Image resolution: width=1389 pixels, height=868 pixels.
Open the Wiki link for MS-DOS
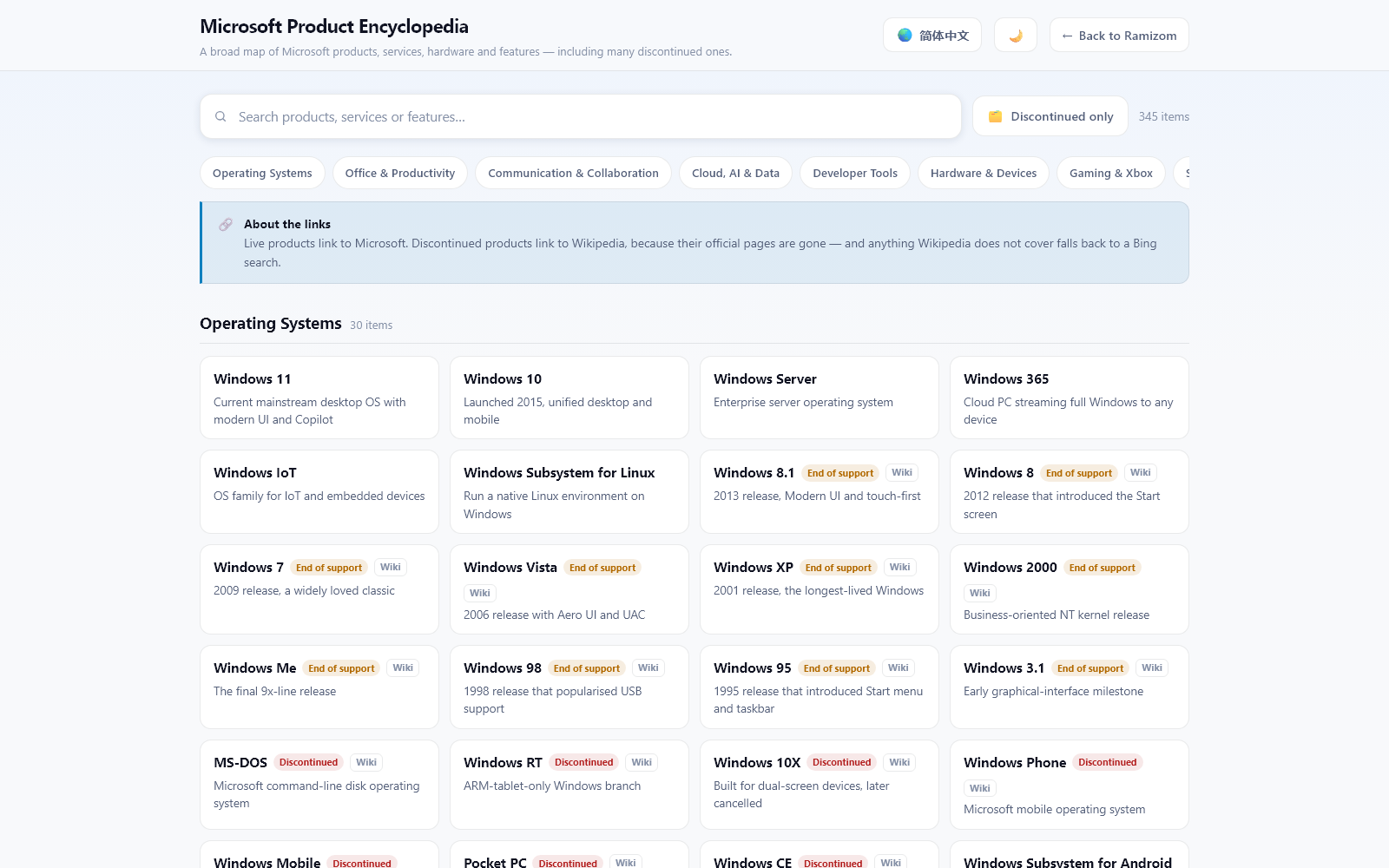click(366, 763)
